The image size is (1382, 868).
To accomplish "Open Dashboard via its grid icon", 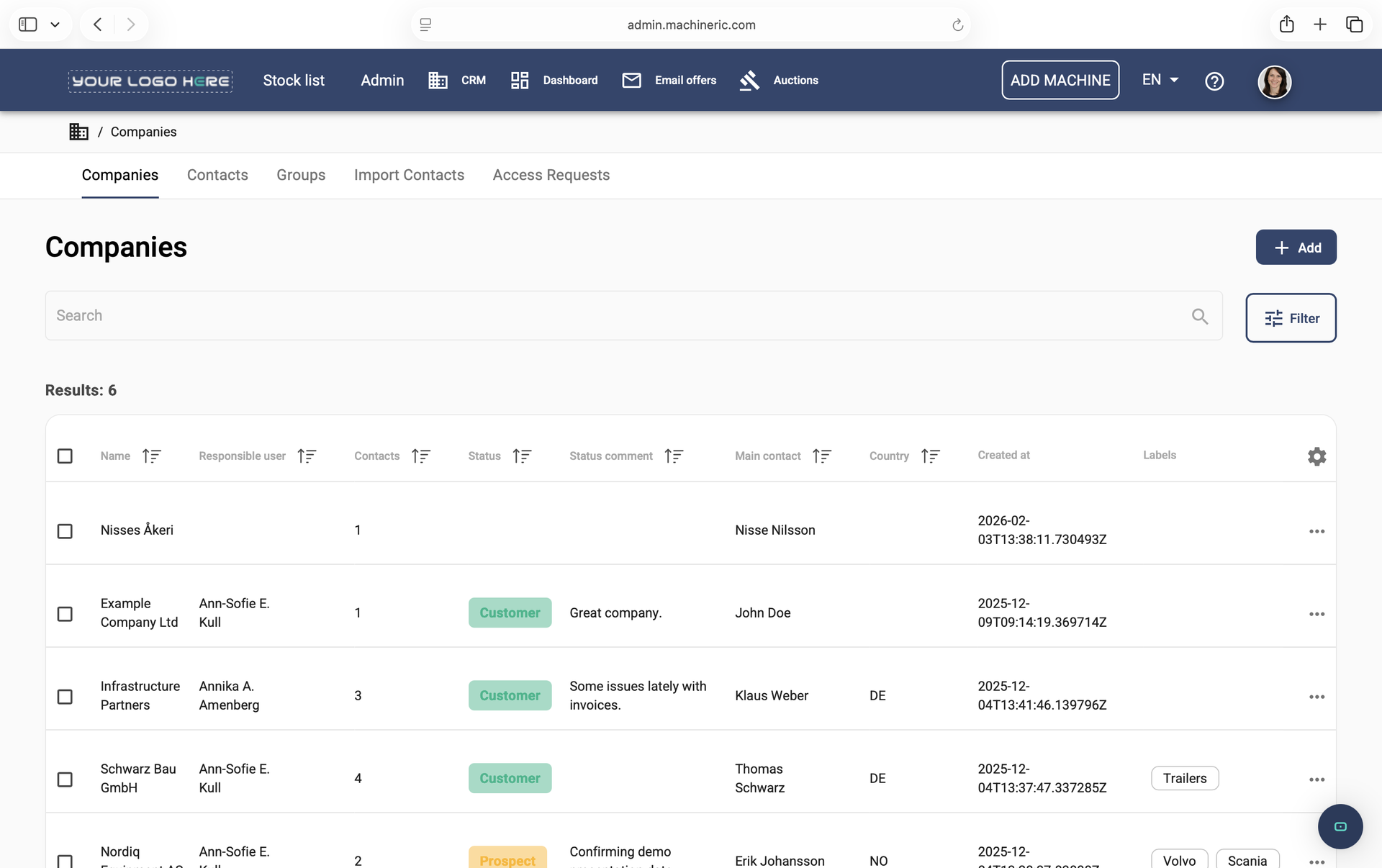I will pos(520,81).
